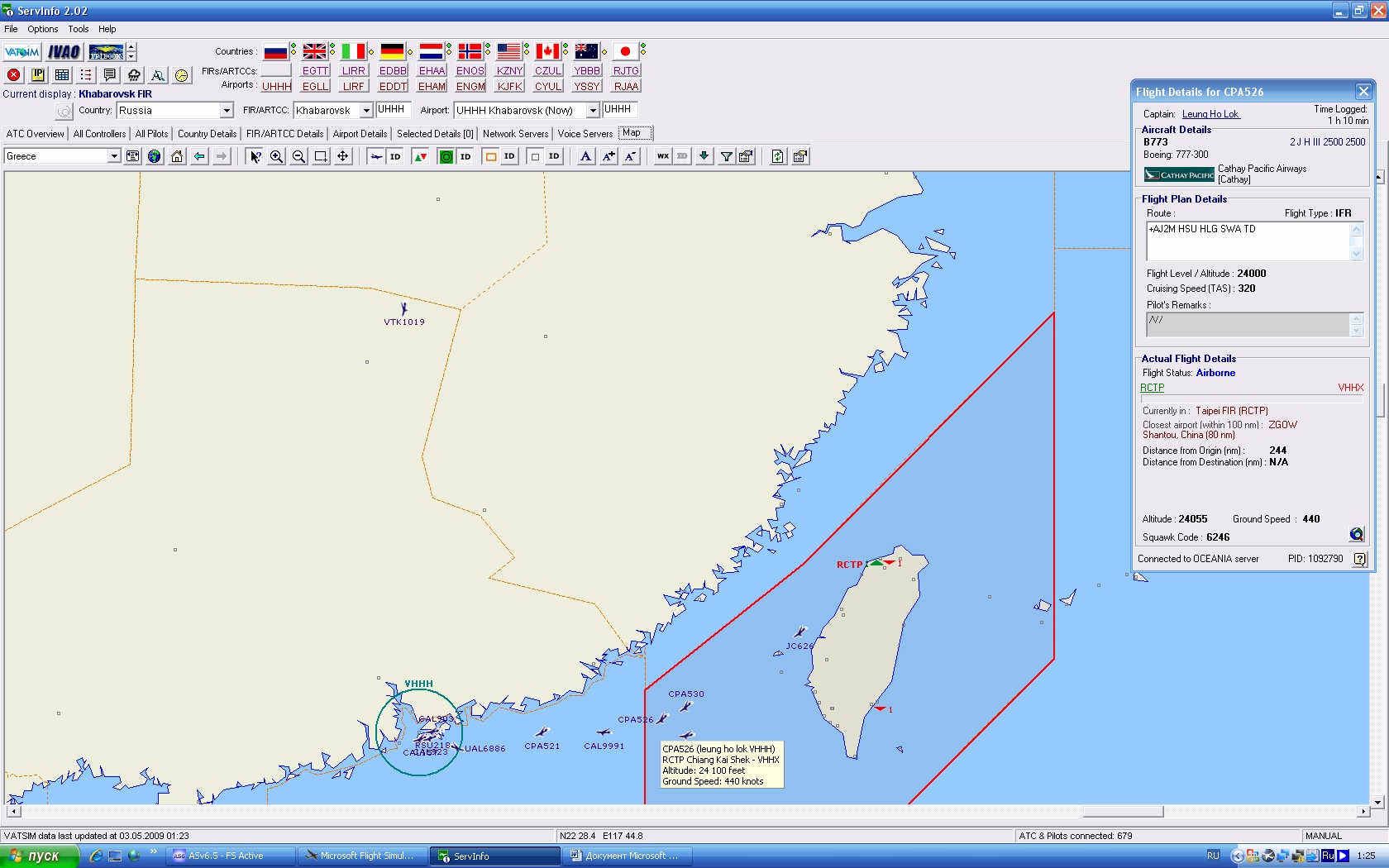Screen dimensions: 1389x868
Task: Open the world globe map view
Action: point(155,156)
